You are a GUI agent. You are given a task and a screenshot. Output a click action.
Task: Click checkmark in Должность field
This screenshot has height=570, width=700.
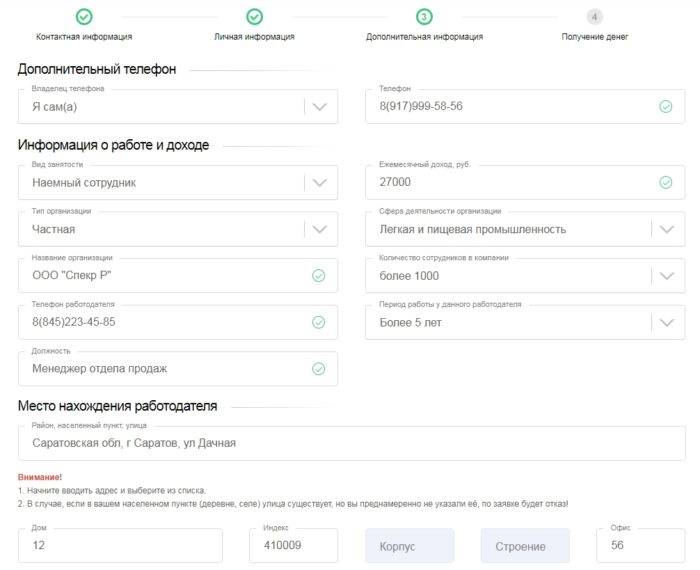(x=318, y=369)
